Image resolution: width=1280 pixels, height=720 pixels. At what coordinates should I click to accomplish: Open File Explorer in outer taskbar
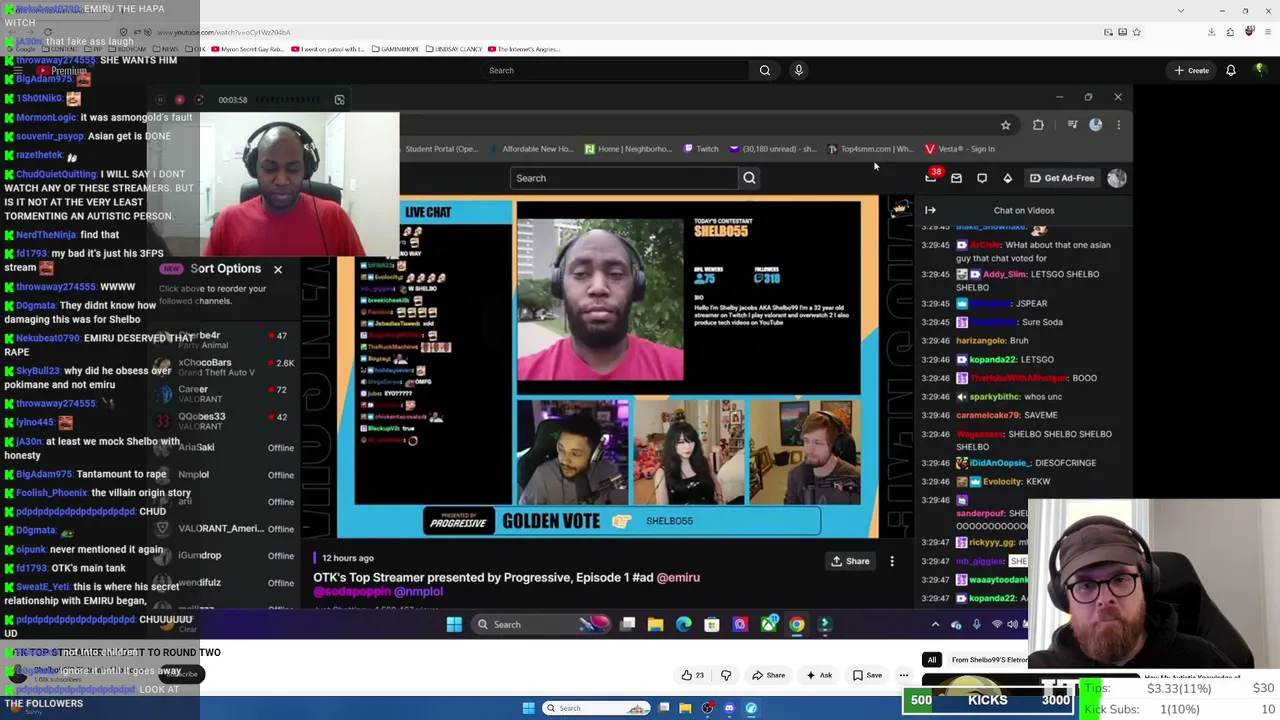685,708
